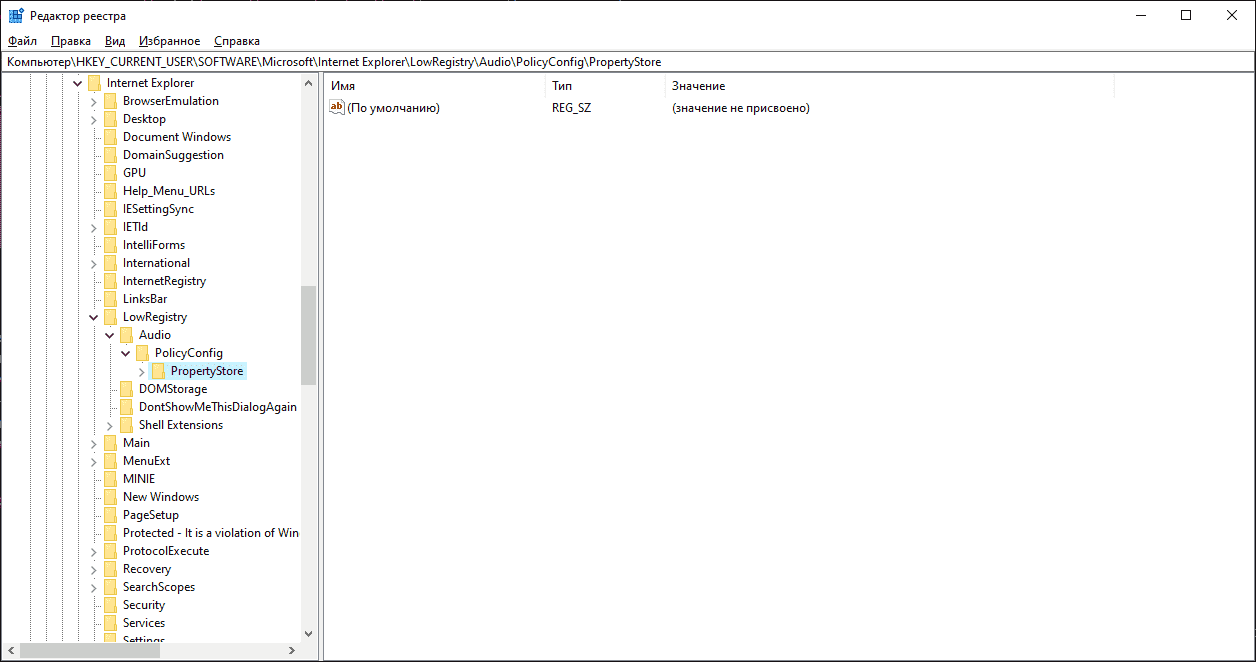Click the PropertyStore folder icon

[x=158, y=371]
